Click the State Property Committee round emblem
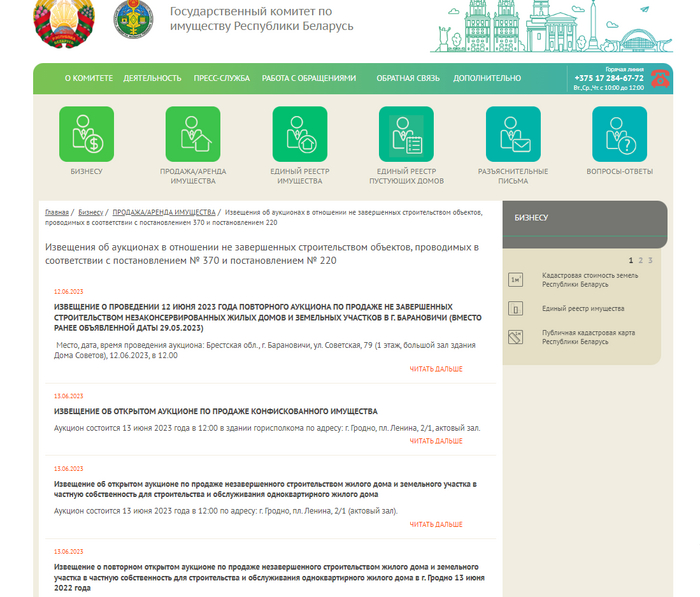 coord(133,19)
